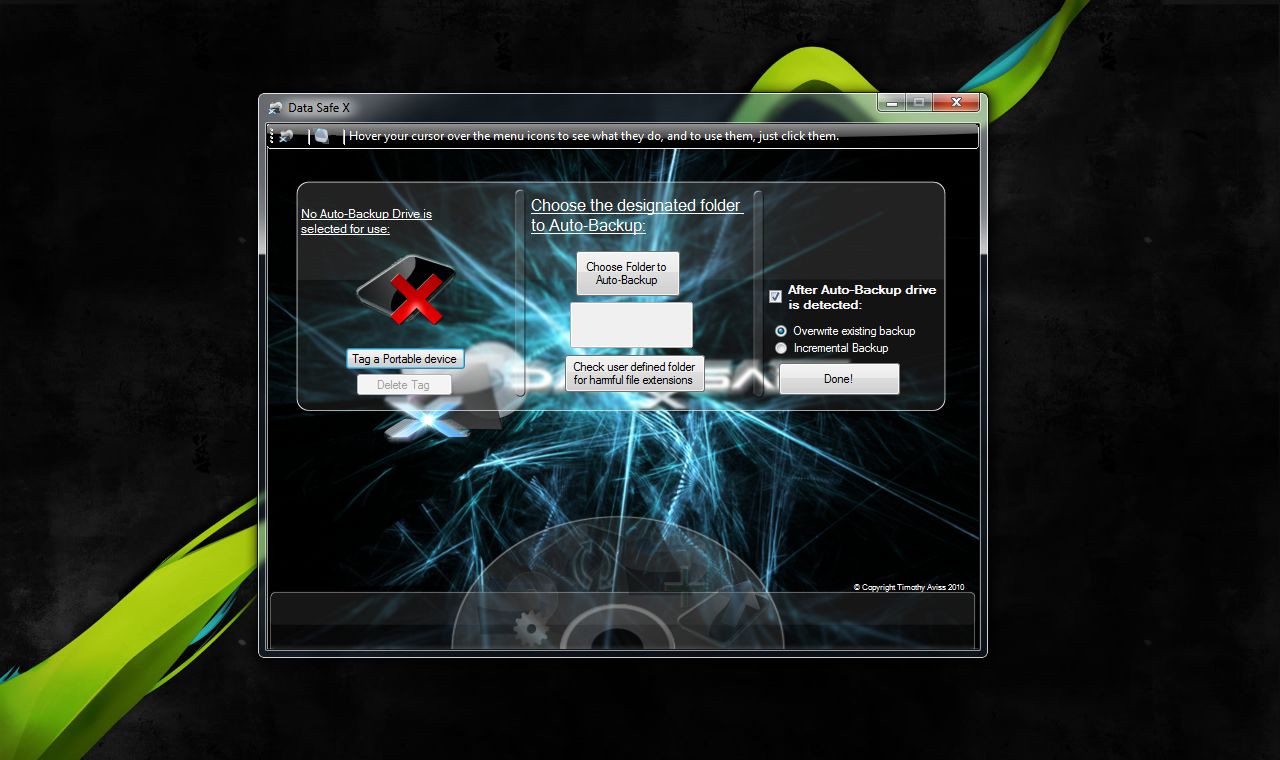This screenshot has height=760, width=1280.
Task: Close the Data Safe X window
Action: 957,102
